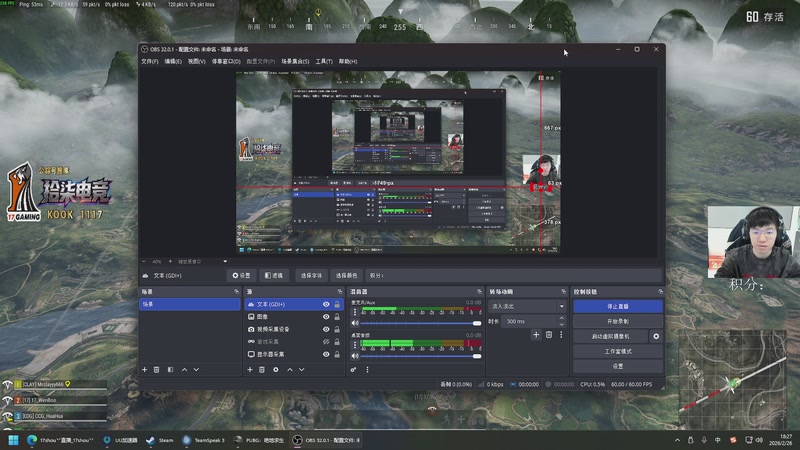
Task: Mute the desktop audio speaker icon
Action: [355, 356]
